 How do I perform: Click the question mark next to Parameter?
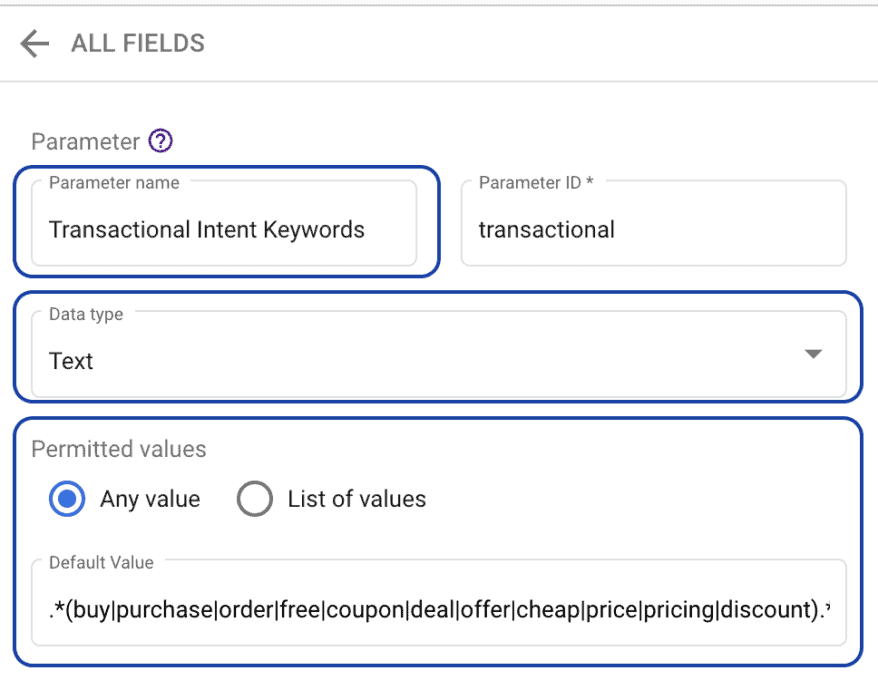point(161,141)
